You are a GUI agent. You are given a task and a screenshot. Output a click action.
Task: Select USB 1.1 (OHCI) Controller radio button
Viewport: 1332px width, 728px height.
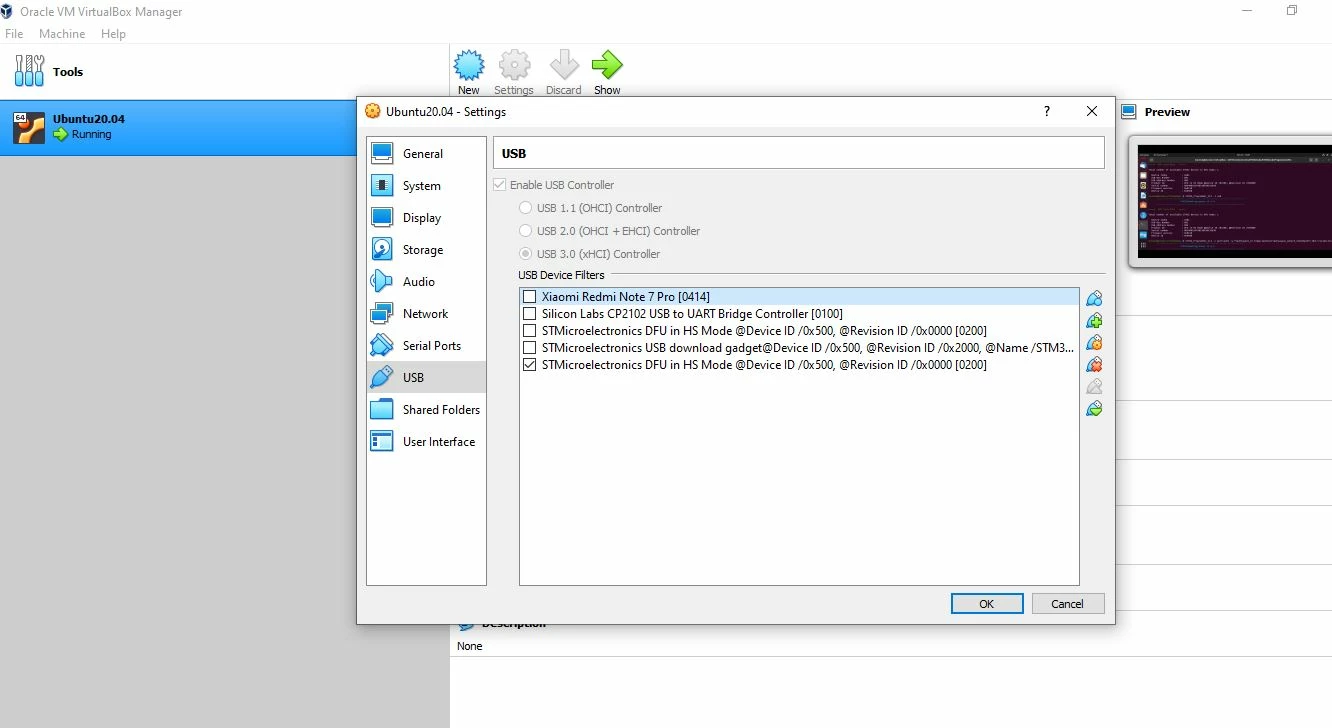(x=525, y=208)
